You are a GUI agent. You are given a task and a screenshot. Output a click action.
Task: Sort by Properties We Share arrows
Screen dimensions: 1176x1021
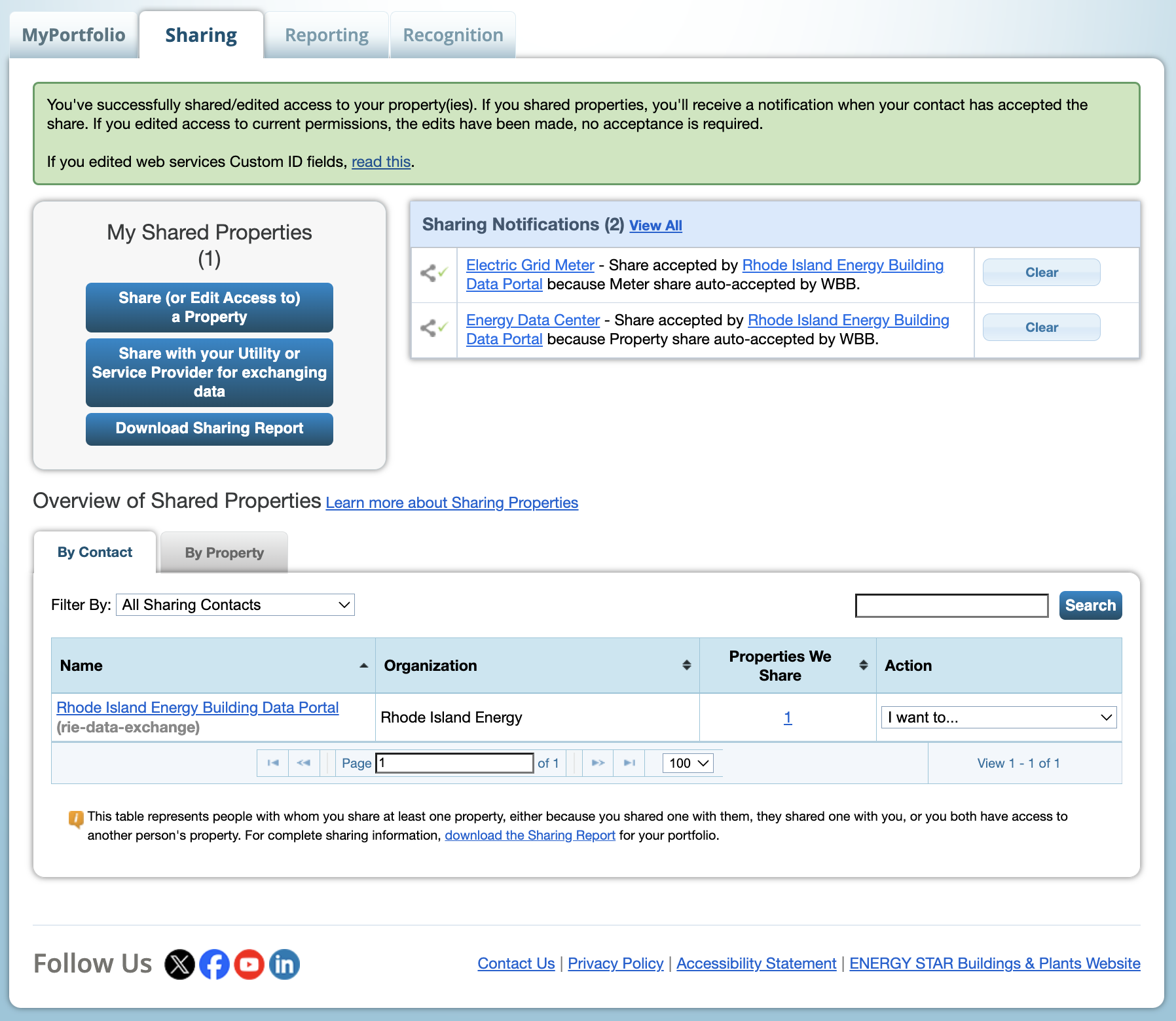pyautogui.click(x=863, y=666)
